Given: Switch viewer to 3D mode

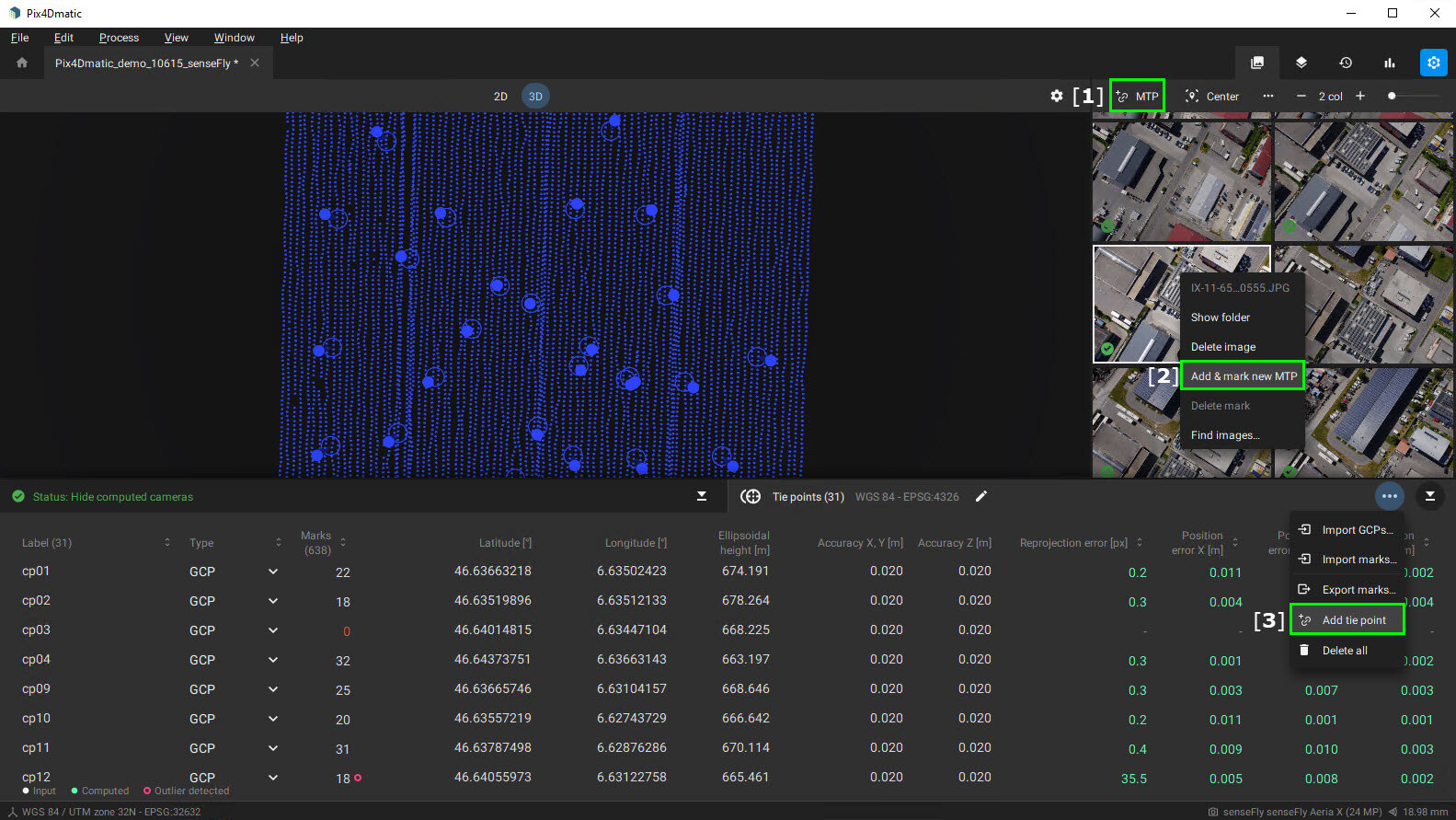Looking at the screenshot, I should pos(535,97).
